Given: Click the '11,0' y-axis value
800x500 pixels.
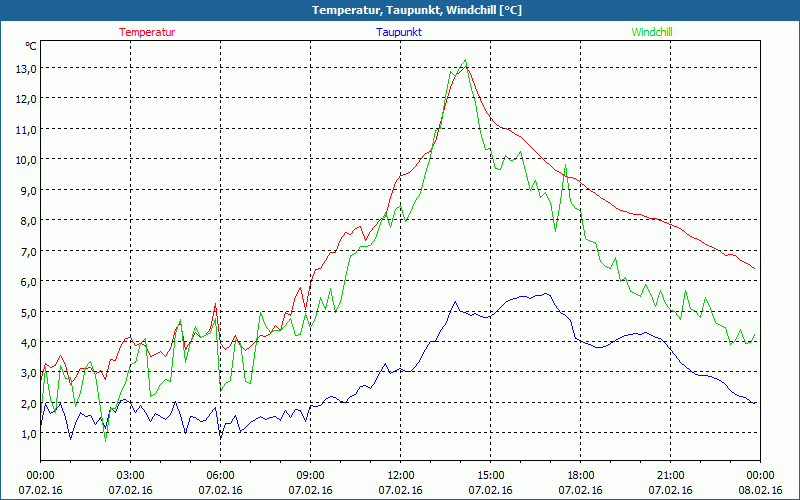Looking at the screenshot, I should click(26, 130).
